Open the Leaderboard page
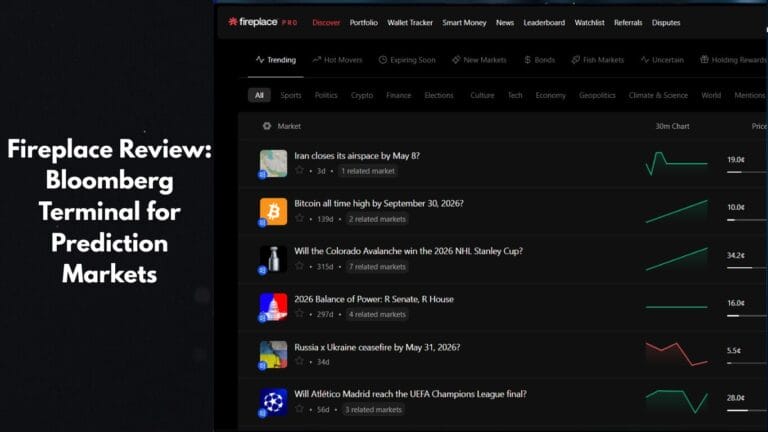This screenshot has height=432, width=768. click(544, 23)
